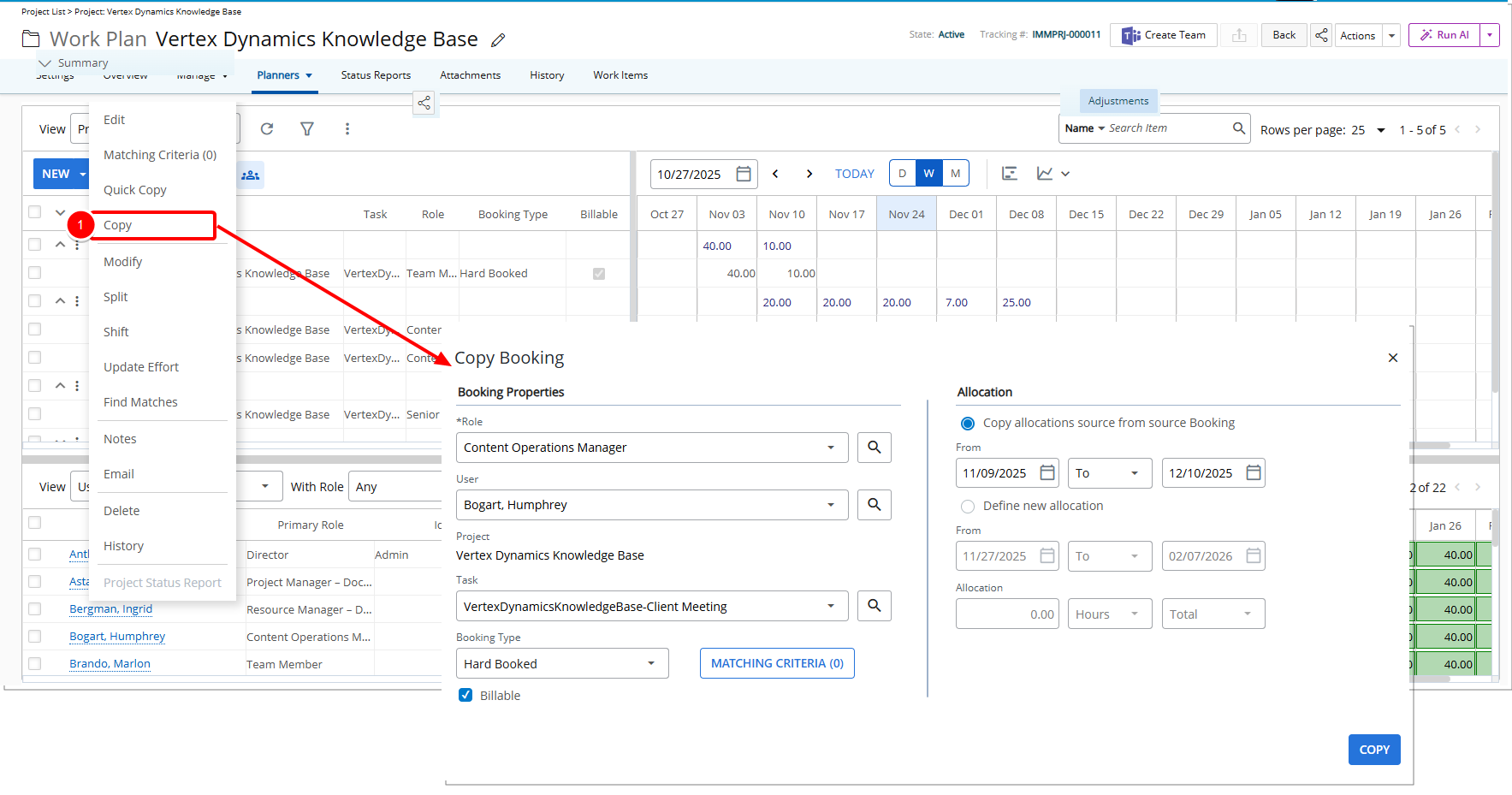1512x795 pixels.
Task: Click the refresh icon in planner toolbar
Action: 267,128
